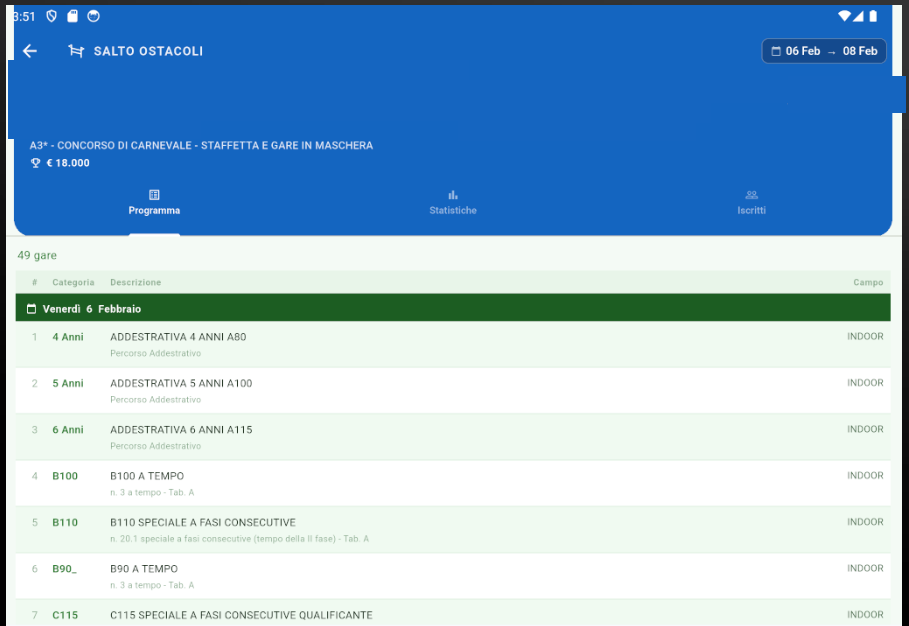This screenshot has width=909, height=626.
Task: Click the clock time in the status bar
Action: tap(24, 16)
